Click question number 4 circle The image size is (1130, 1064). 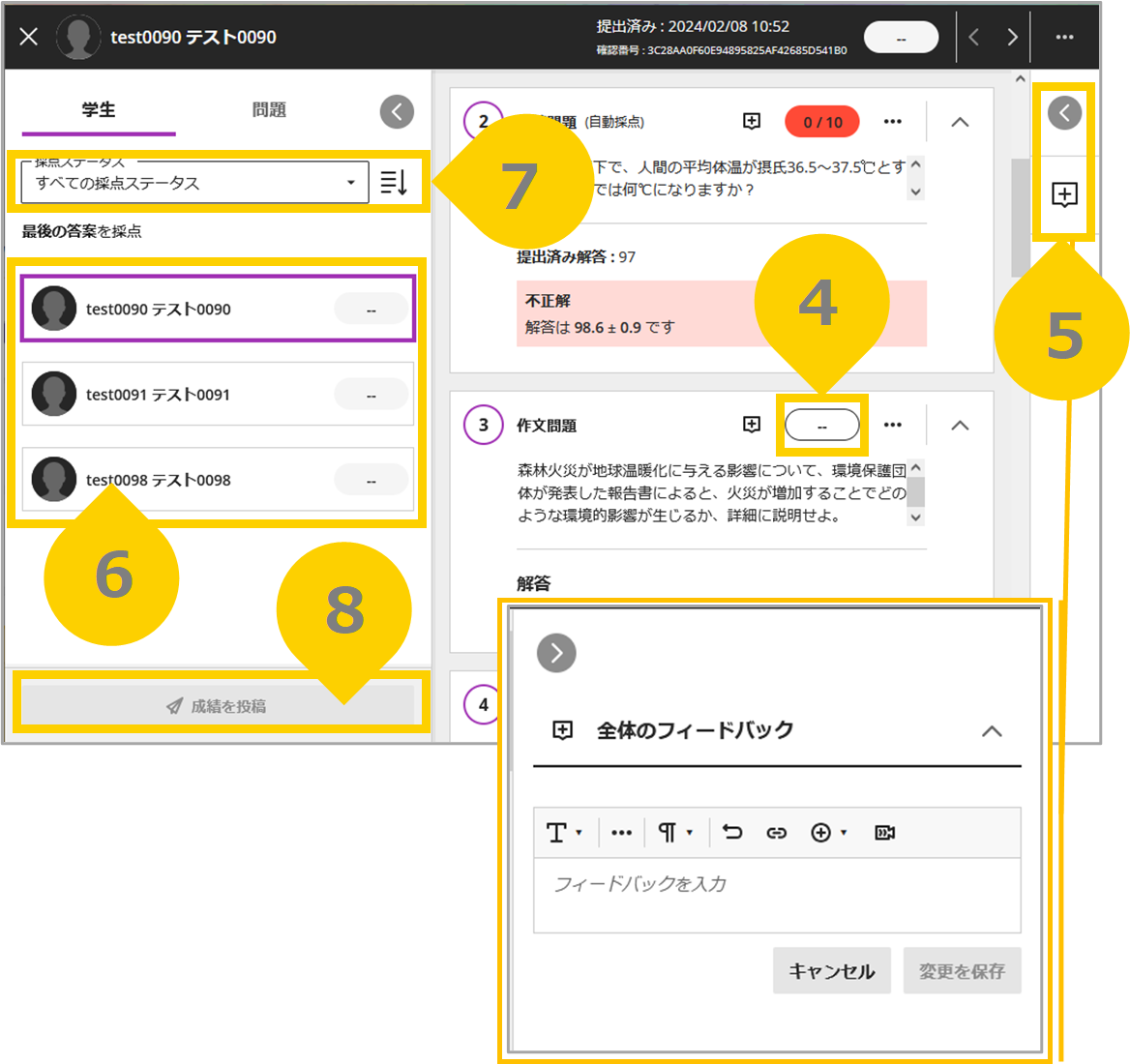(x=484, y=704)
